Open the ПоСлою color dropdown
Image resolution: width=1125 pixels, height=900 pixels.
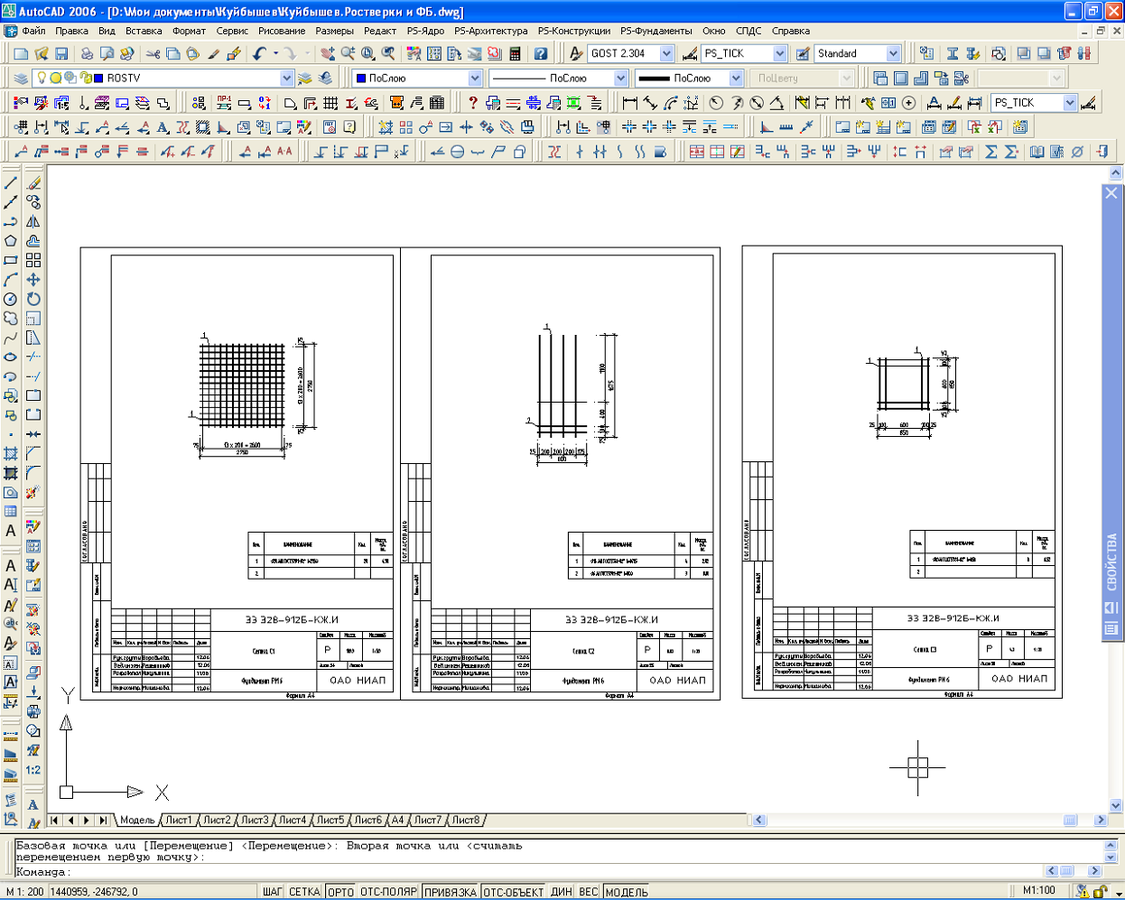pyautogui.click(x=474, y=78)
